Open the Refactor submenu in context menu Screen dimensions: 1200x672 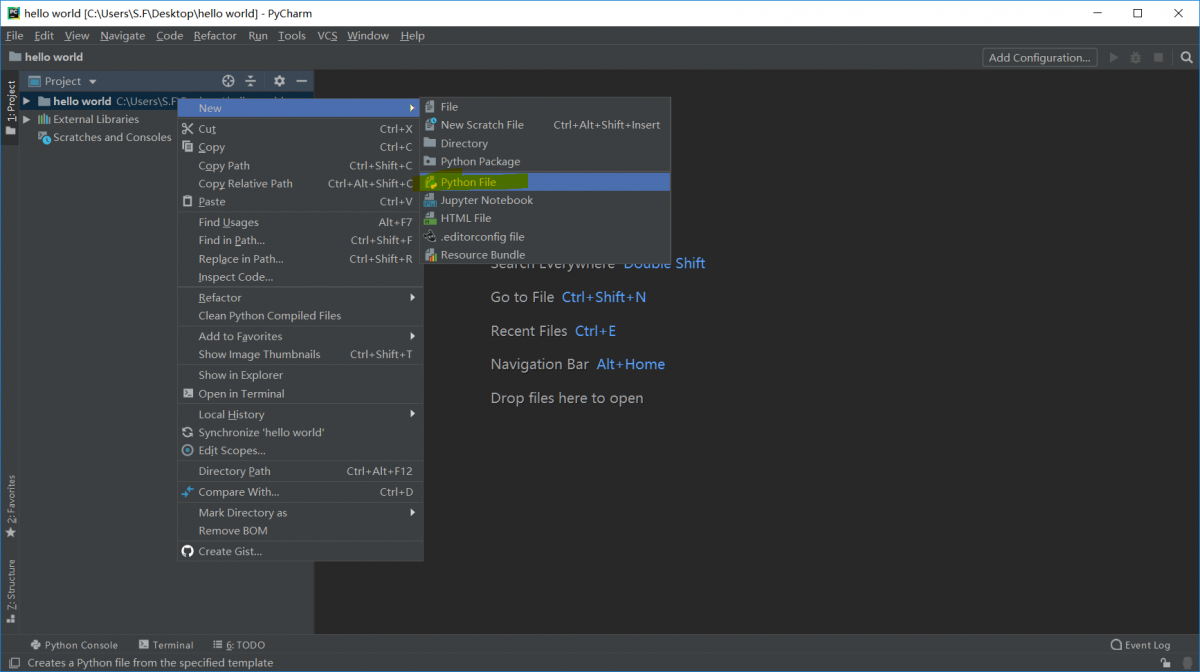click(x=300, y=297)
